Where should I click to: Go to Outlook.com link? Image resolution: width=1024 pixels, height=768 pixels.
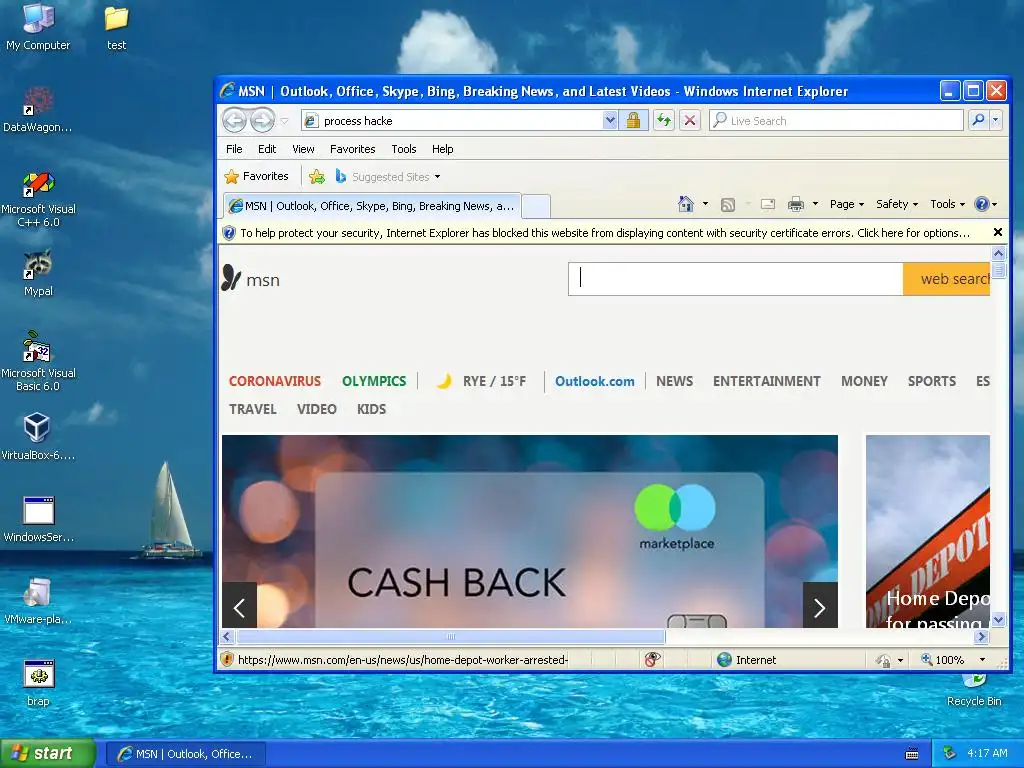coord(594,381)
